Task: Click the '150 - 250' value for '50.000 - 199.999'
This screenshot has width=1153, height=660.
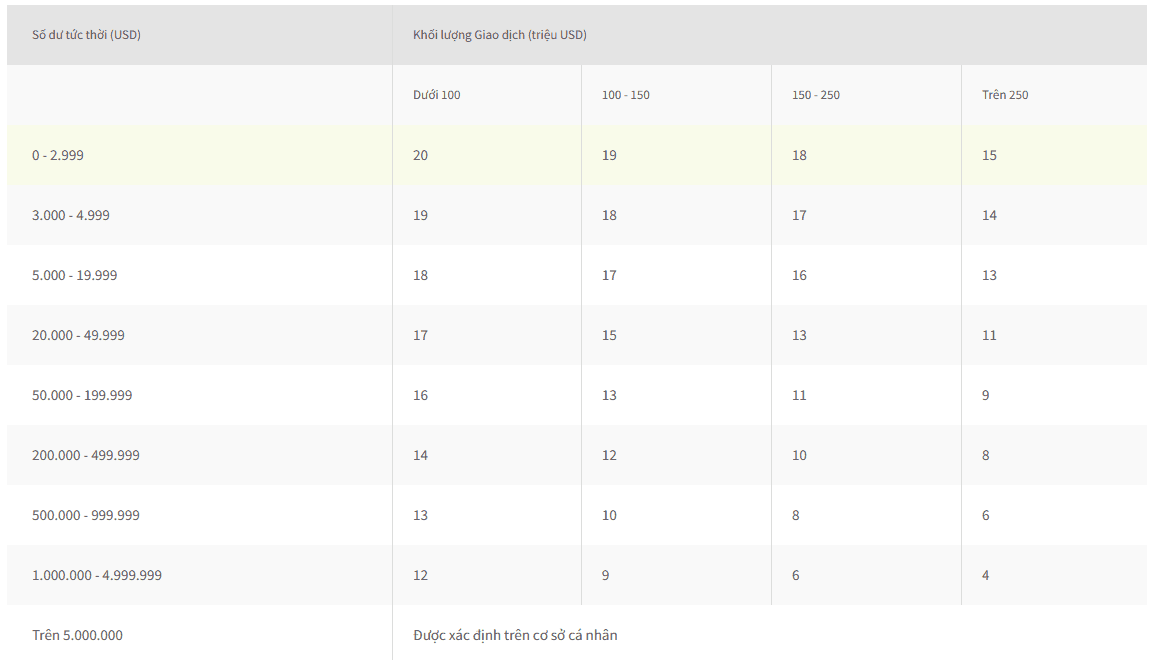Action: [x=799, y=395]
